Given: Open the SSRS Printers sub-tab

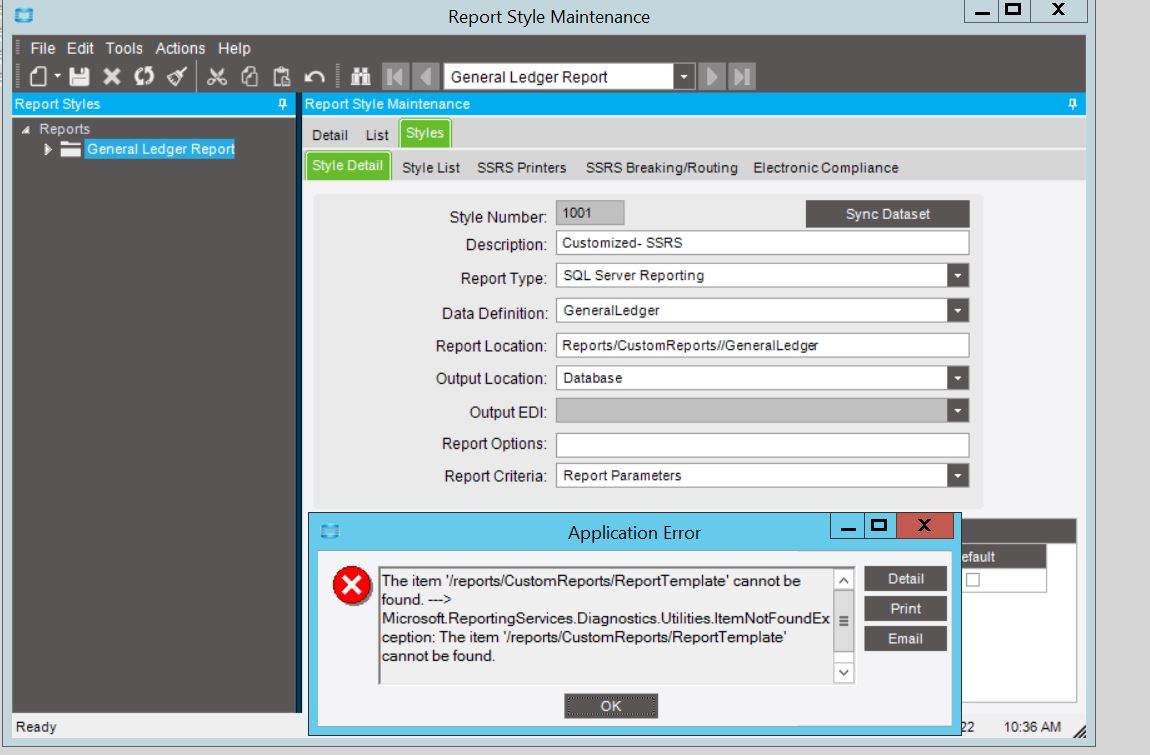Looking at the screenshot, I should (x=521, y=168).
